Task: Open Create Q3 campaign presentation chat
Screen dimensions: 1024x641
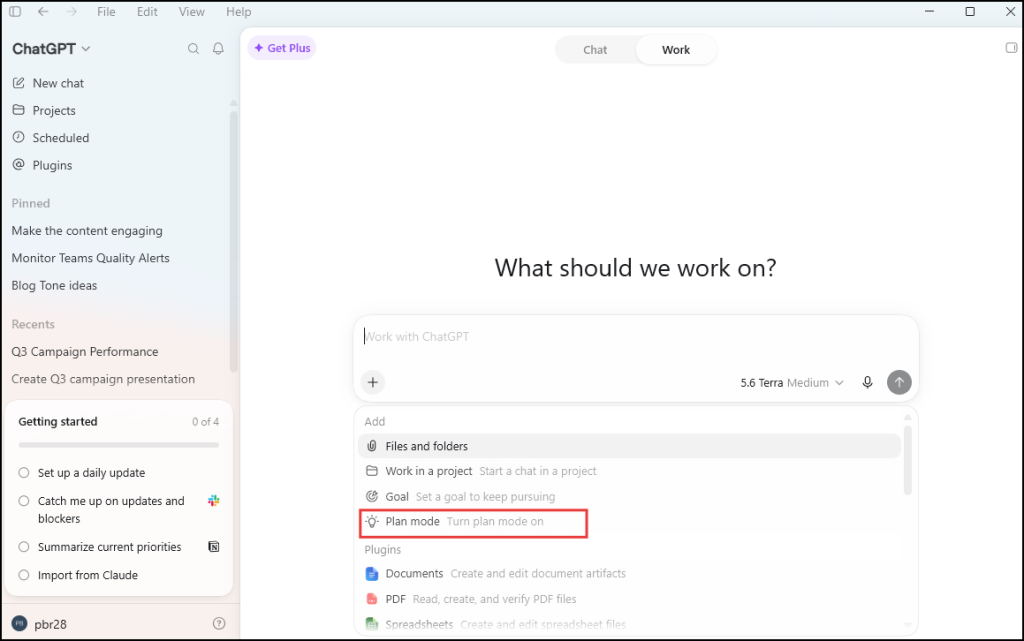Action: tap(103, 379)
